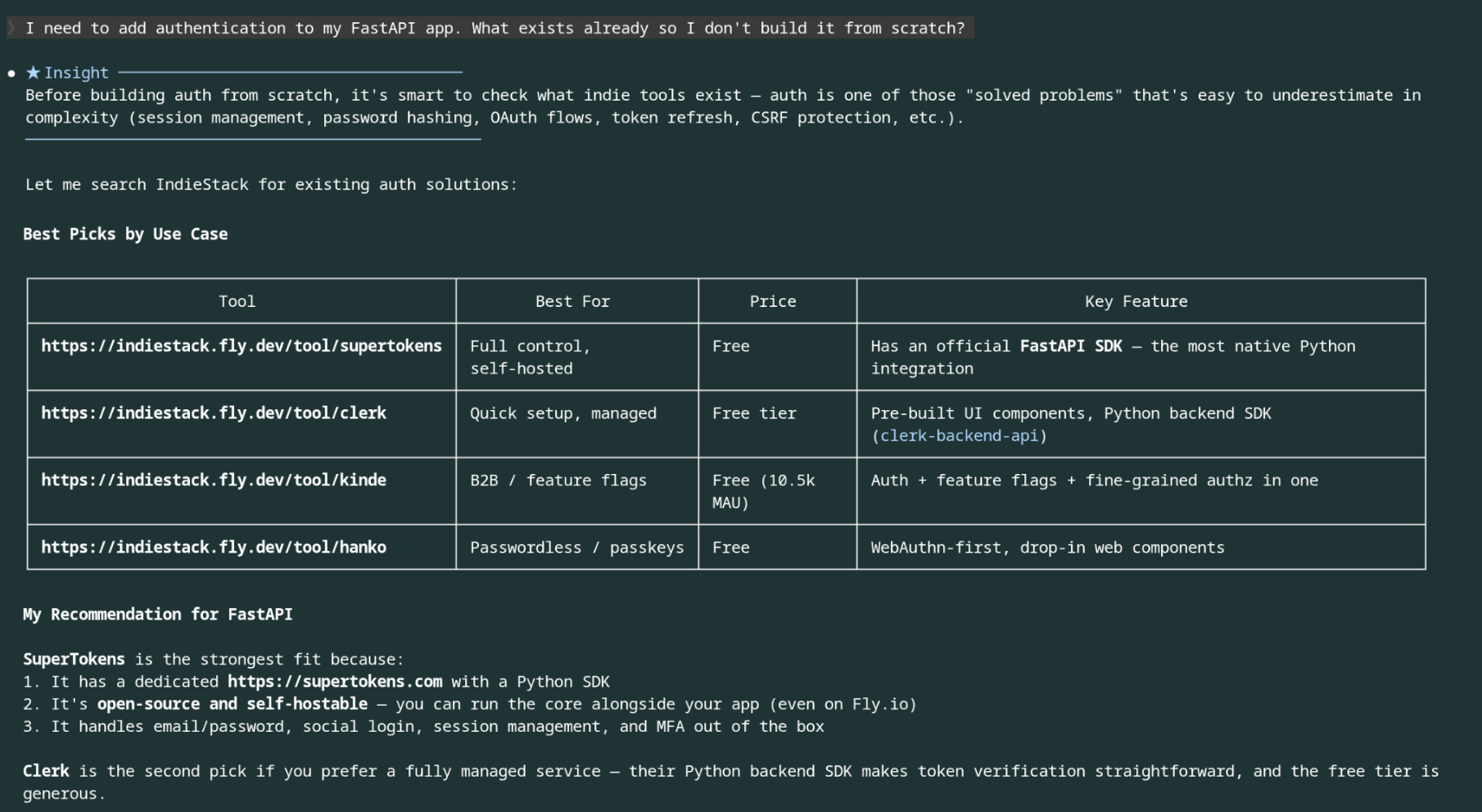Image resolution: width=1482 pixels, height=812 pixels.
Task: Click the "Passwordless / passkeys" table cell
Action: click(x=576, y=548)
